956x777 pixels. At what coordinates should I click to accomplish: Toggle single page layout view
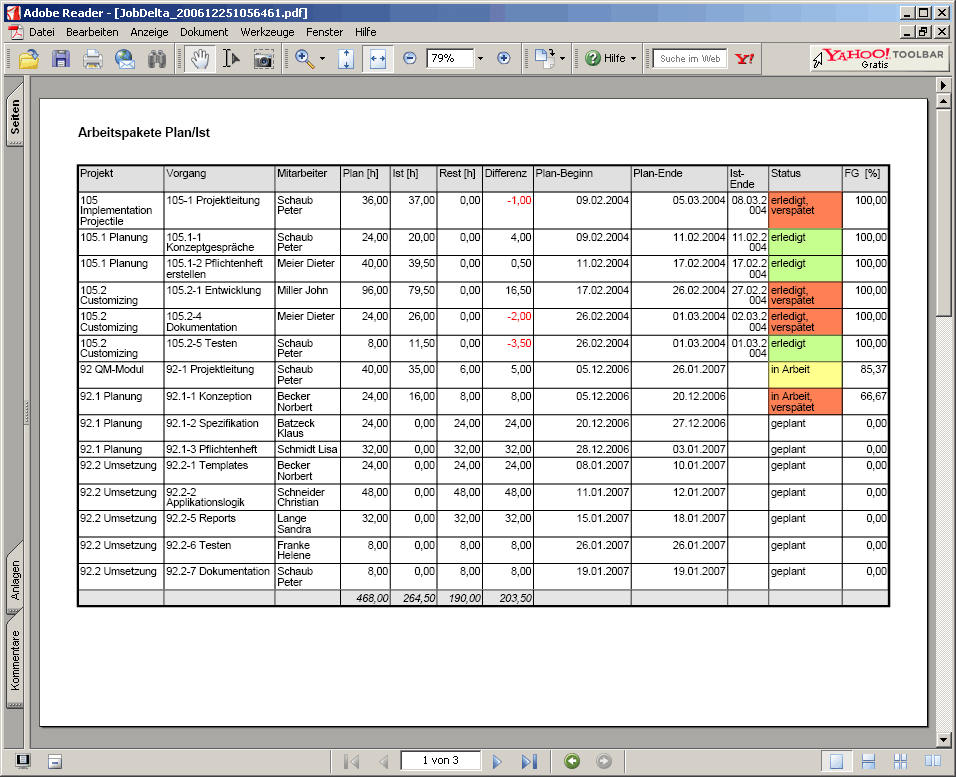(836, 762)
